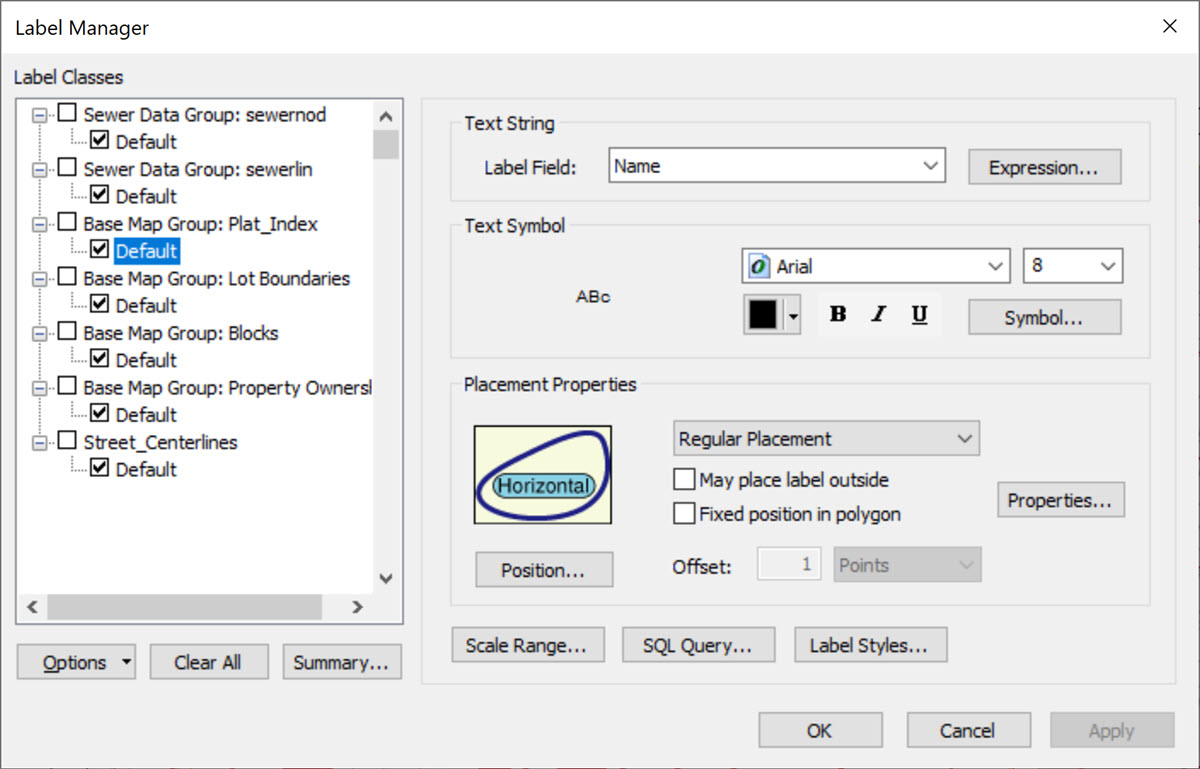Open the text color picker swatch
The height and width of the screenshot is (769, 1200).
point(763,315)
